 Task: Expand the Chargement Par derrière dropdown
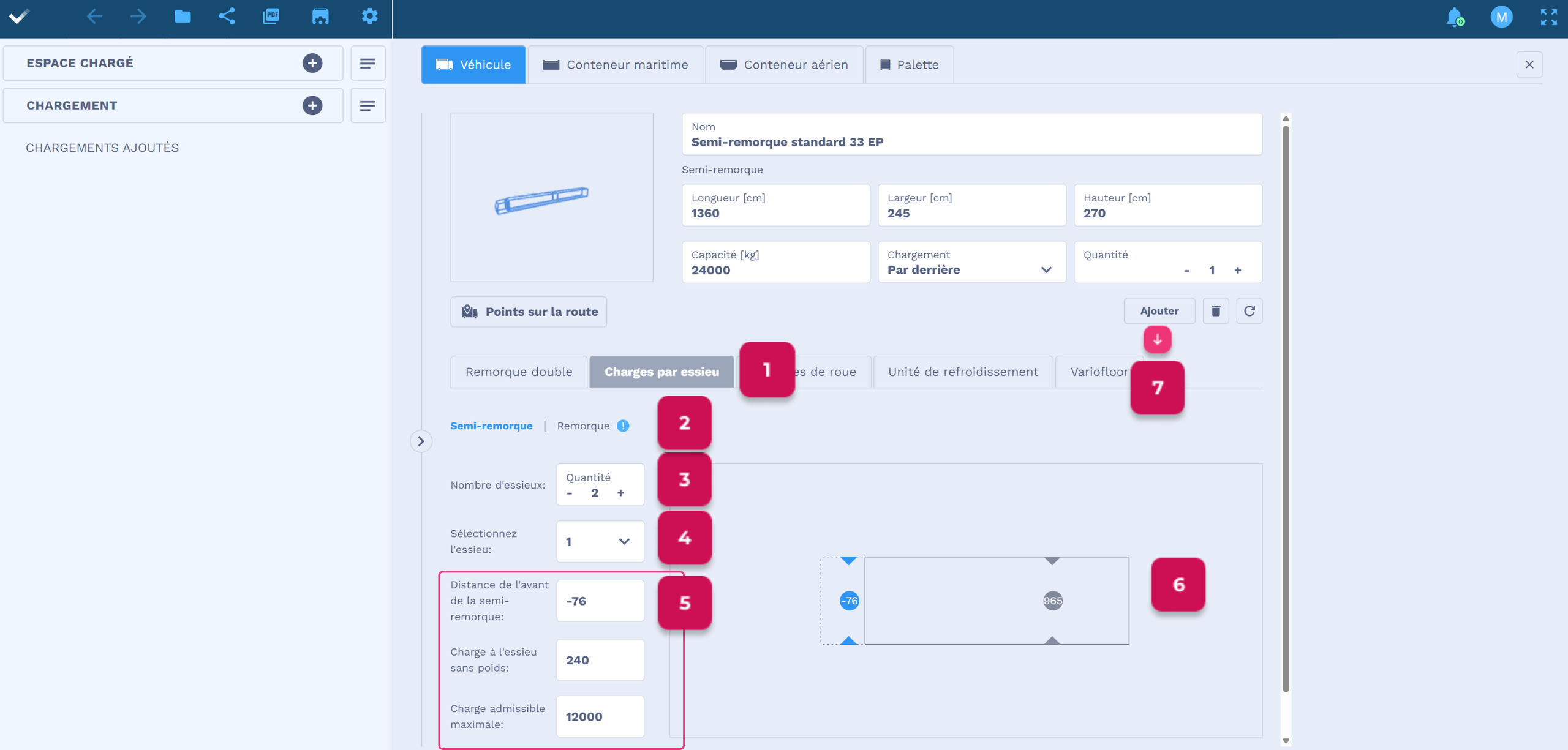click(971, 262)
